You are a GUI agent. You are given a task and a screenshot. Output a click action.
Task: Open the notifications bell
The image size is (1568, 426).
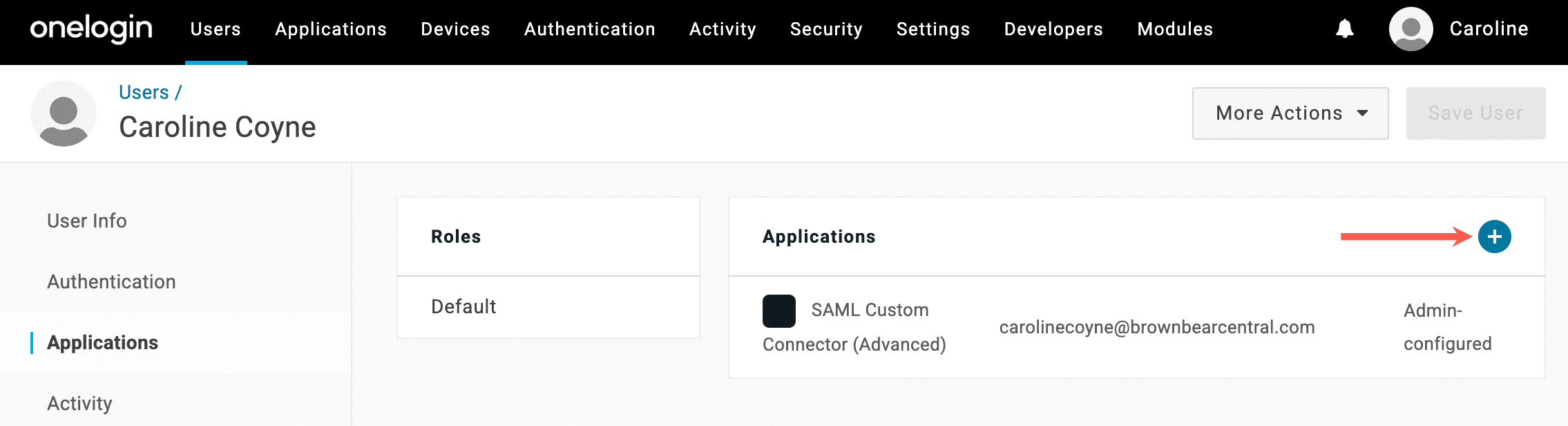point(1344,29)
